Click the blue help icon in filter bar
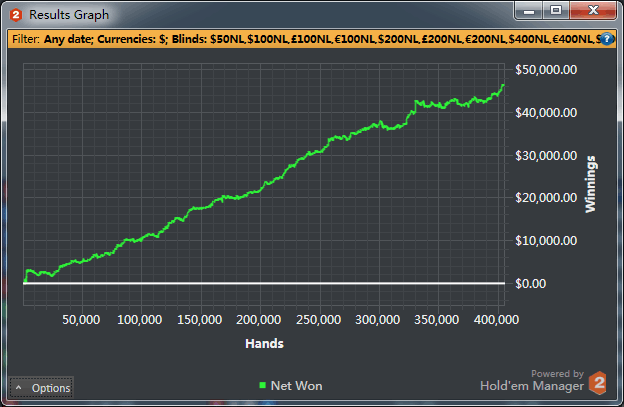 pyautogui.click(x=606, y=39)
